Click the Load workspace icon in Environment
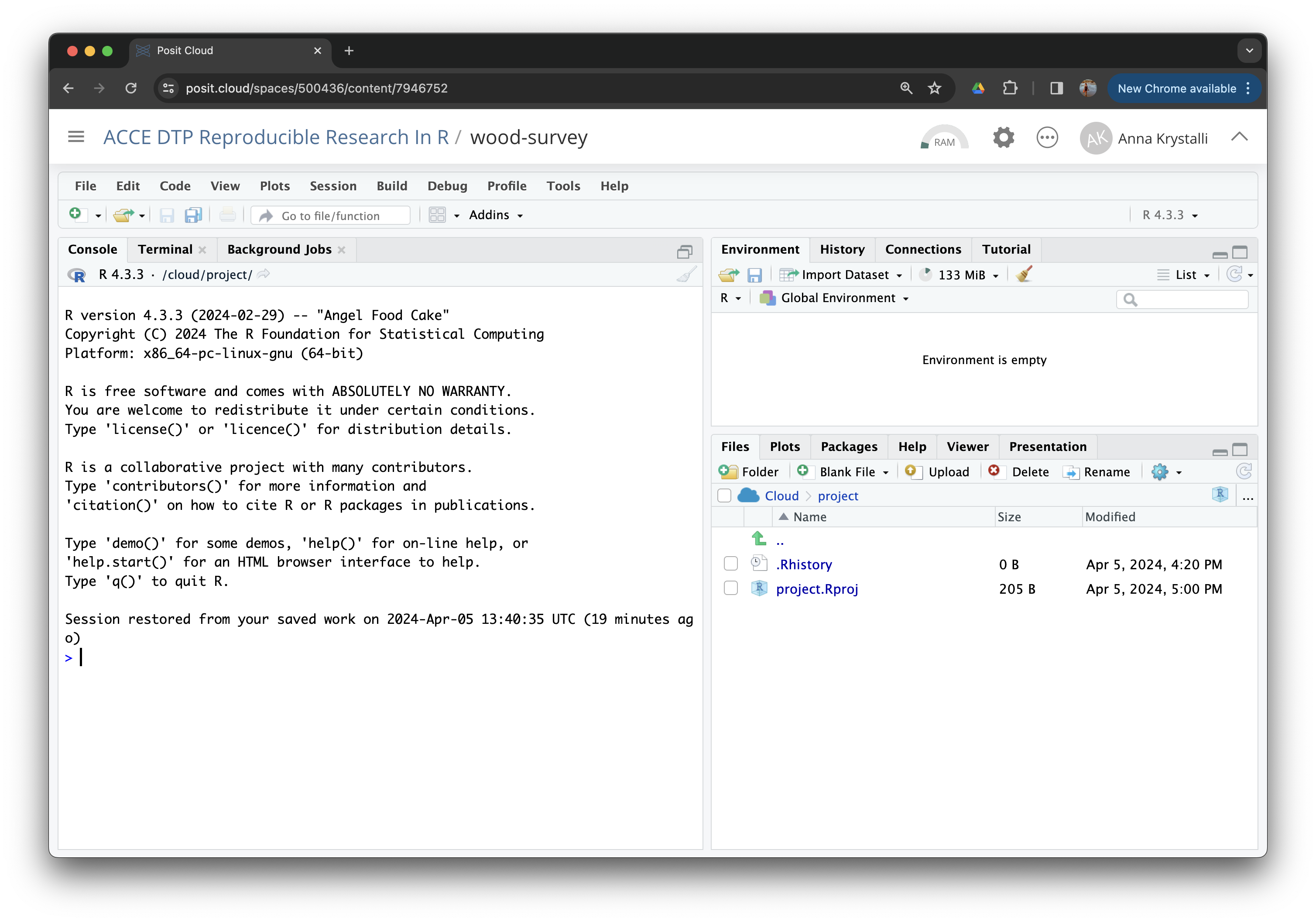The height and width of the screenshot is (922, 1316). [x=729, y=275]
